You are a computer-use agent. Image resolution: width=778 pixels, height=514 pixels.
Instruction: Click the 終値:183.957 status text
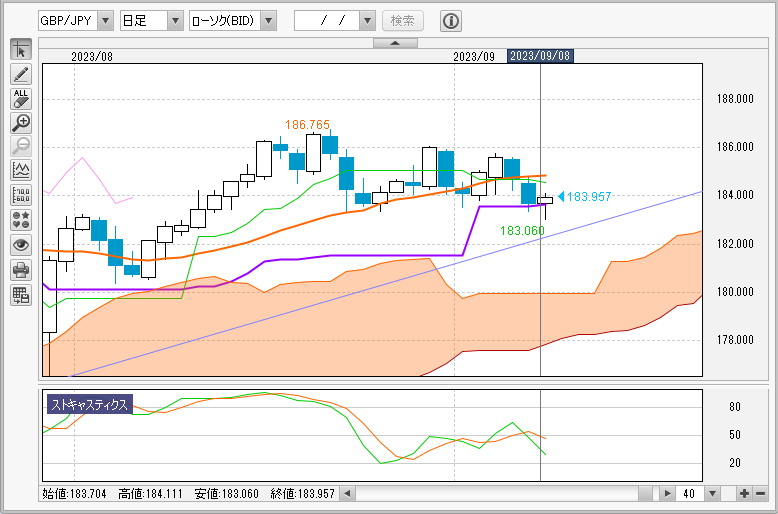click(x=302, y=494)
